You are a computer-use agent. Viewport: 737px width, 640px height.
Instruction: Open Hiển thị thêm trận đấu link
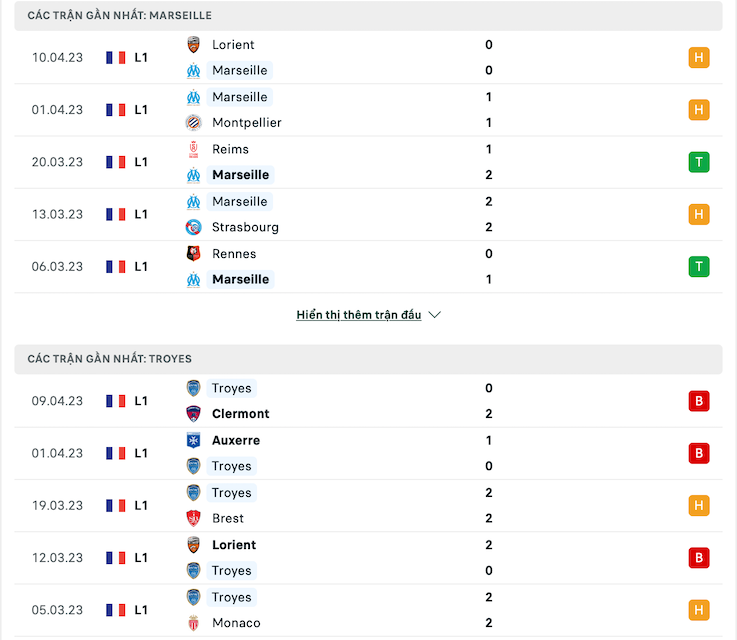[x=359, y=315]
